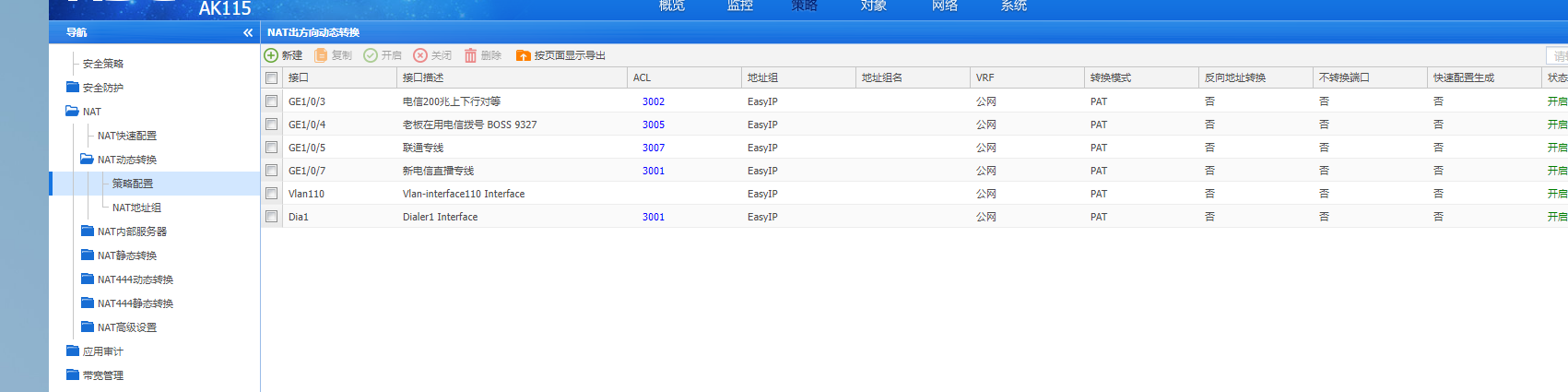Image resolution: width=1568 pixels, height=392 pixels.
Task: Open the 带宽管理 folder icon
Action: point(73,374)
